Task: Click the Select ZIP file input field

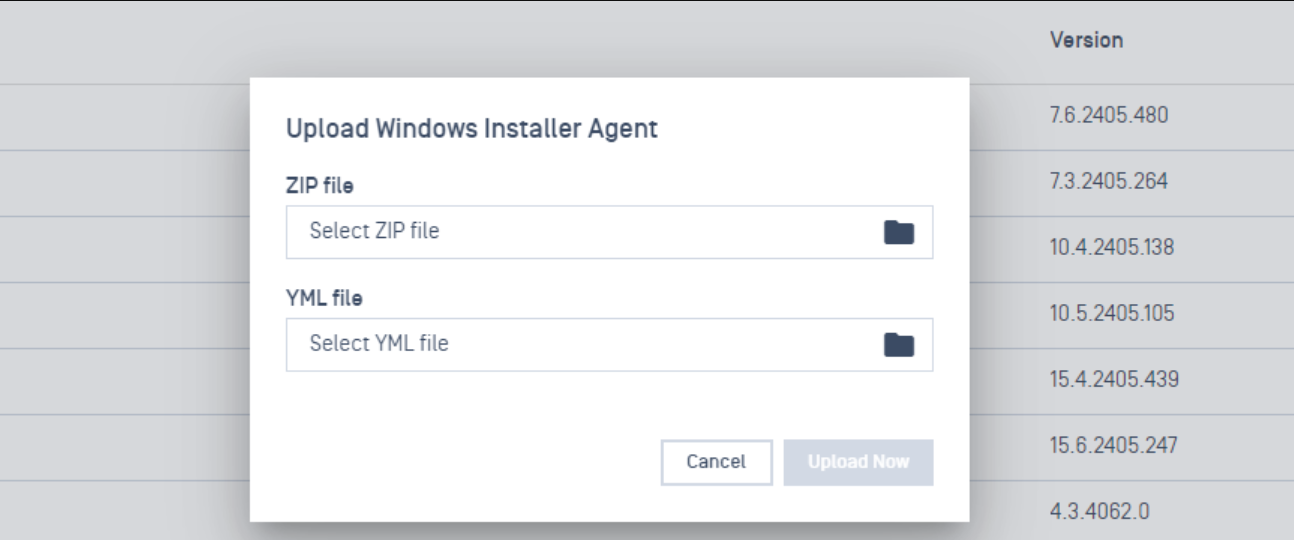Action: [580, 232]
